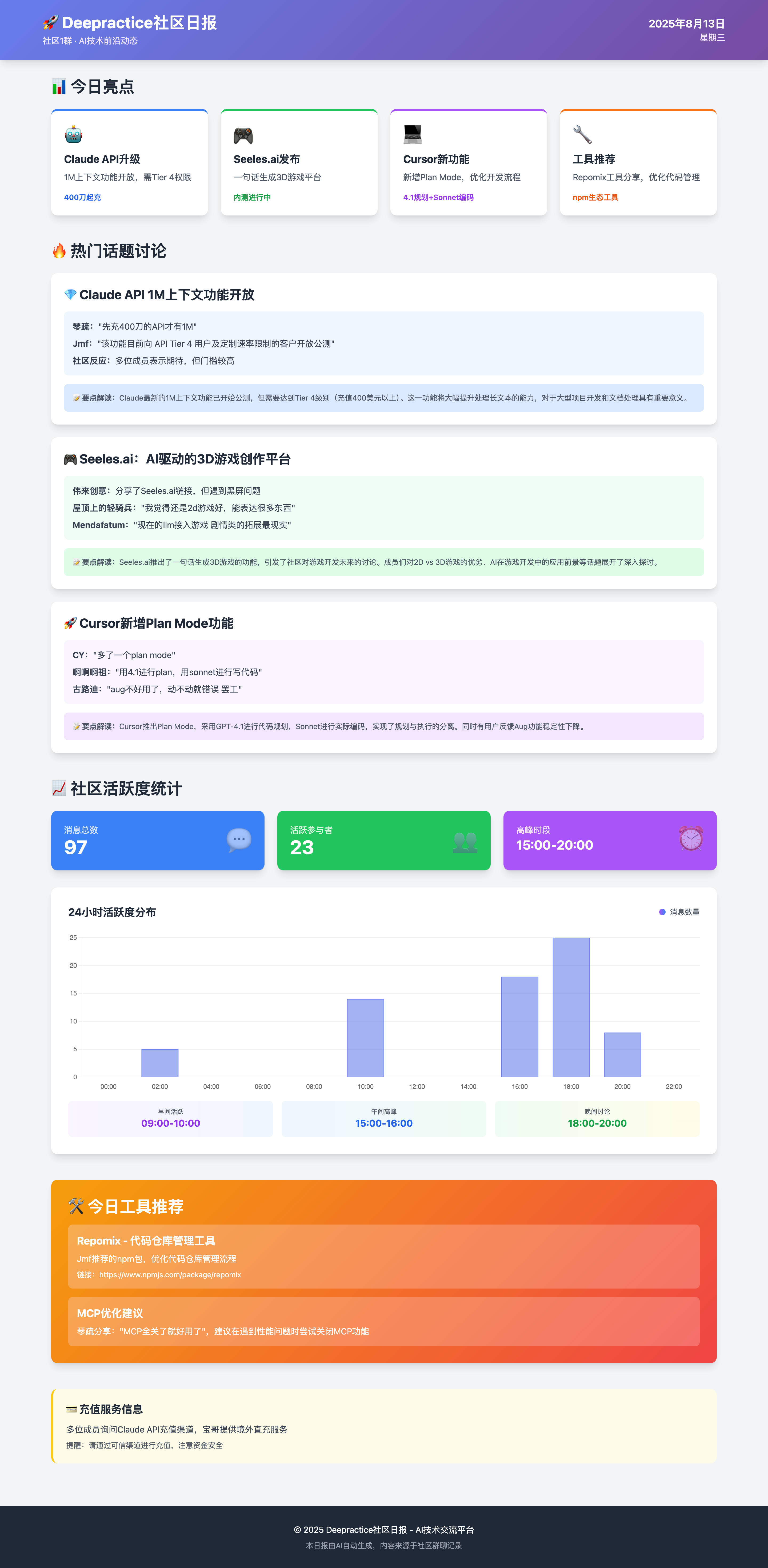Select the 晚间讨论 18:00-20:00 box
Screen dimensions: 768x1568
coord(597,1119)
